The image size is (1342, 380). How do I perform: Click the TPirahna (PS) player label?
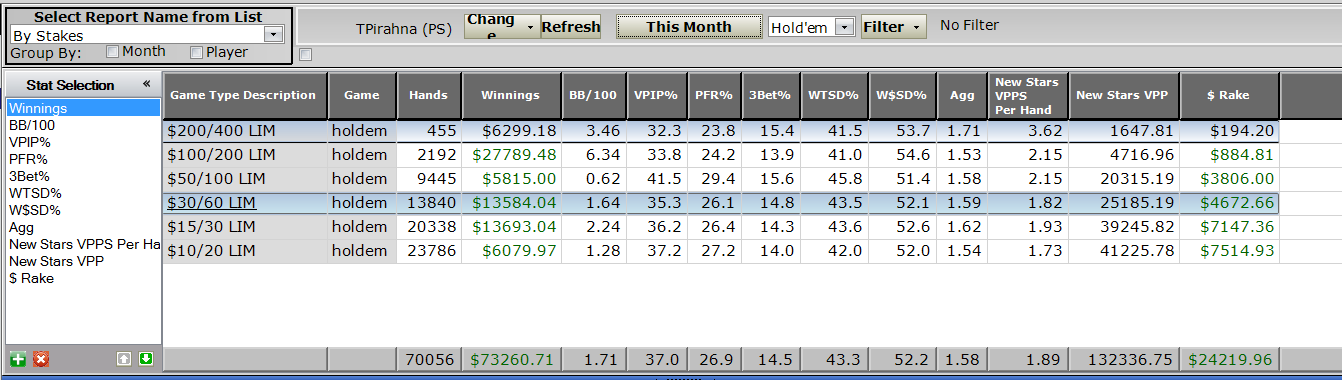point(404,28)
